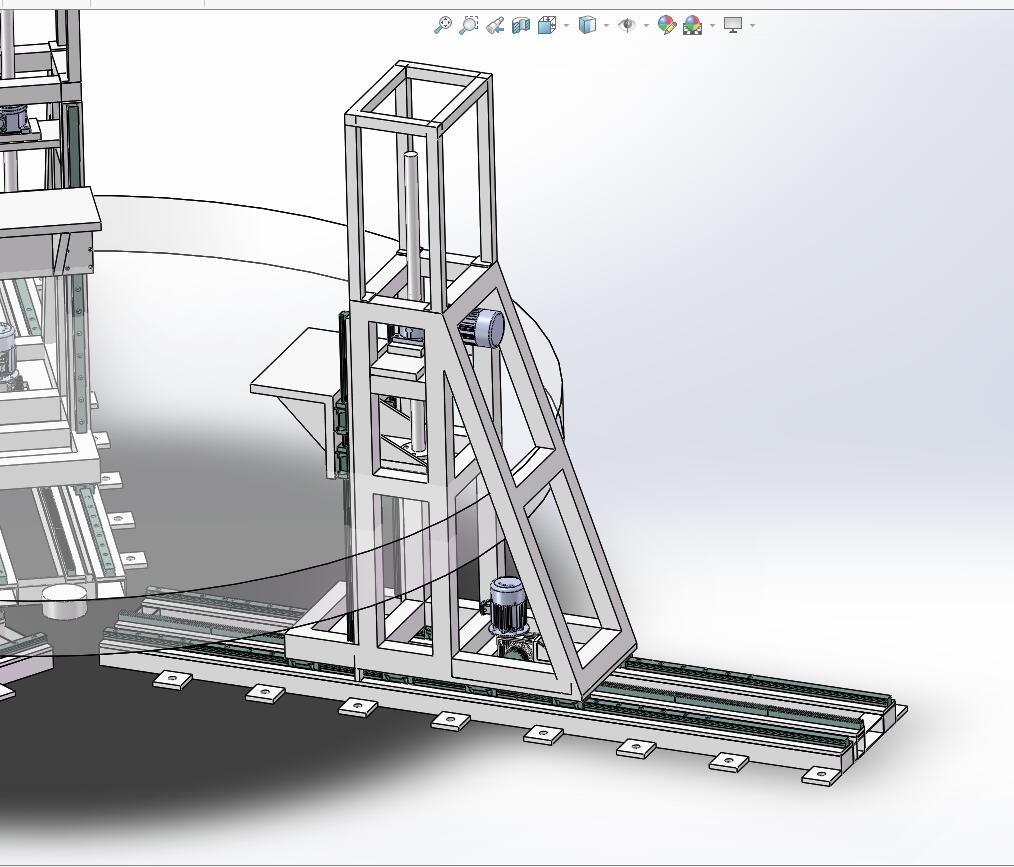Select the blue motor at the tower base
Image resolution: width=1014 pixels, height=867 pixels.
click(x=506, y=606)
